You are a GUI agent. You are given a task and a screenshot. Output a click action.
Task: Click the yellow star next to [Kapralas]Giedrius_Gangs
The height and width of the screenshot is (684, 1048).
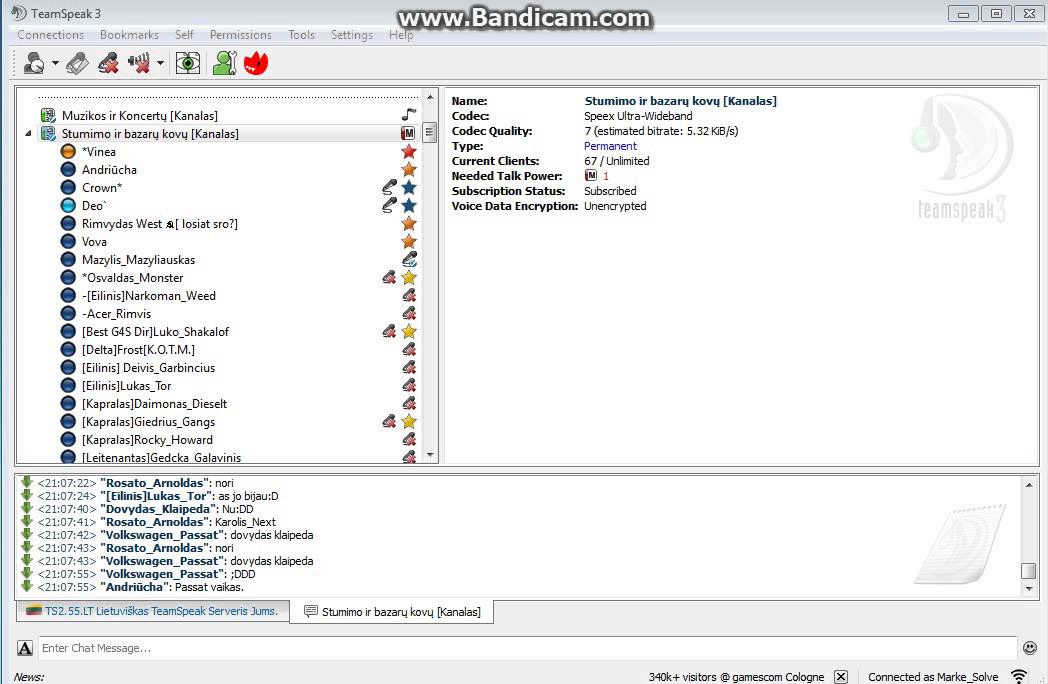[x=409, y=422]
